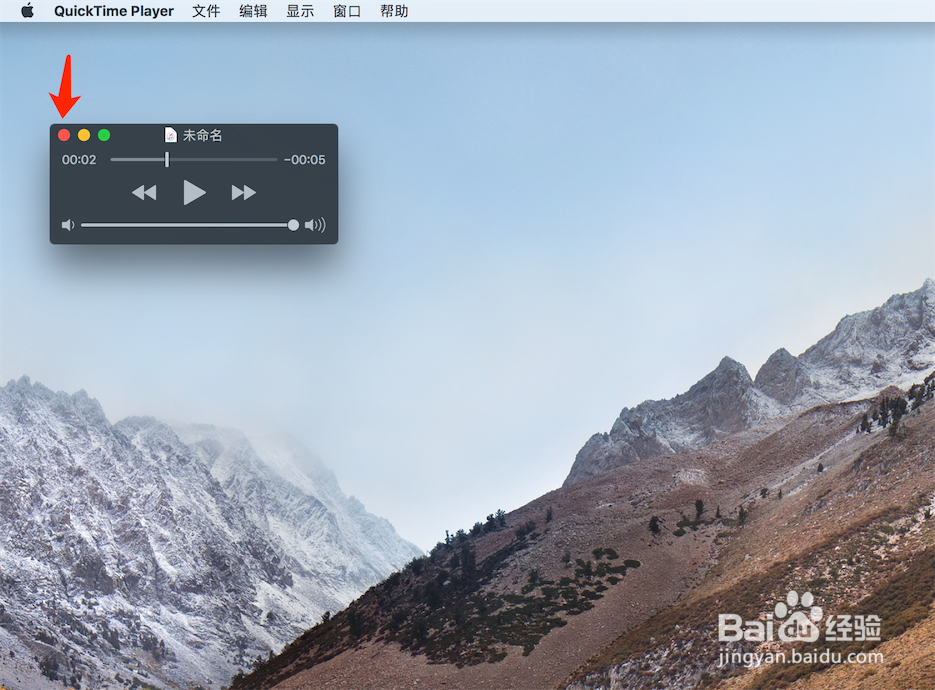Select the Fast-Forward icon
Viewport: 935px width, 690px height.
(x=243, y=192)
